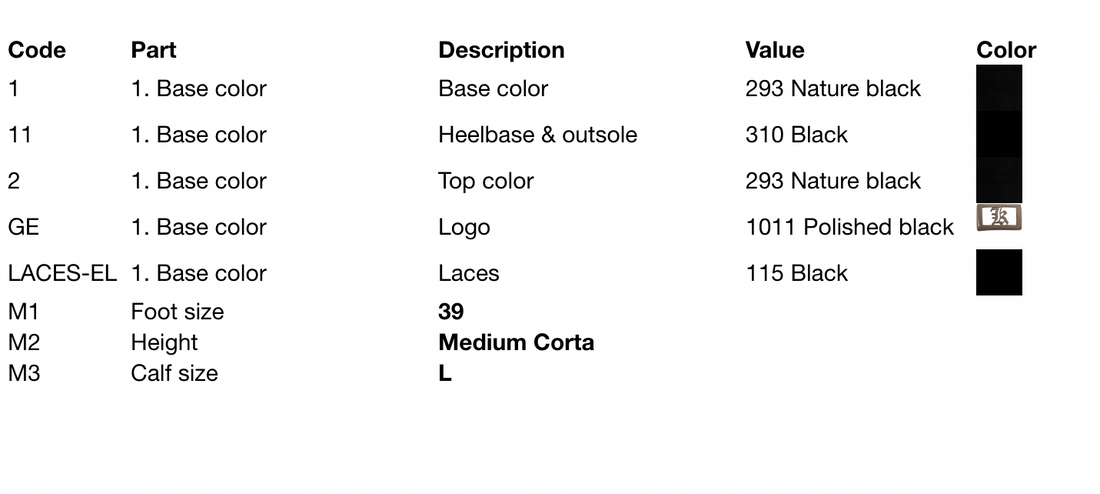Image resolution: width=1100 pixels, height=494 pixels.
Task: Click the calf size value L
Action: pyautogui.click(x=445, y=373)
